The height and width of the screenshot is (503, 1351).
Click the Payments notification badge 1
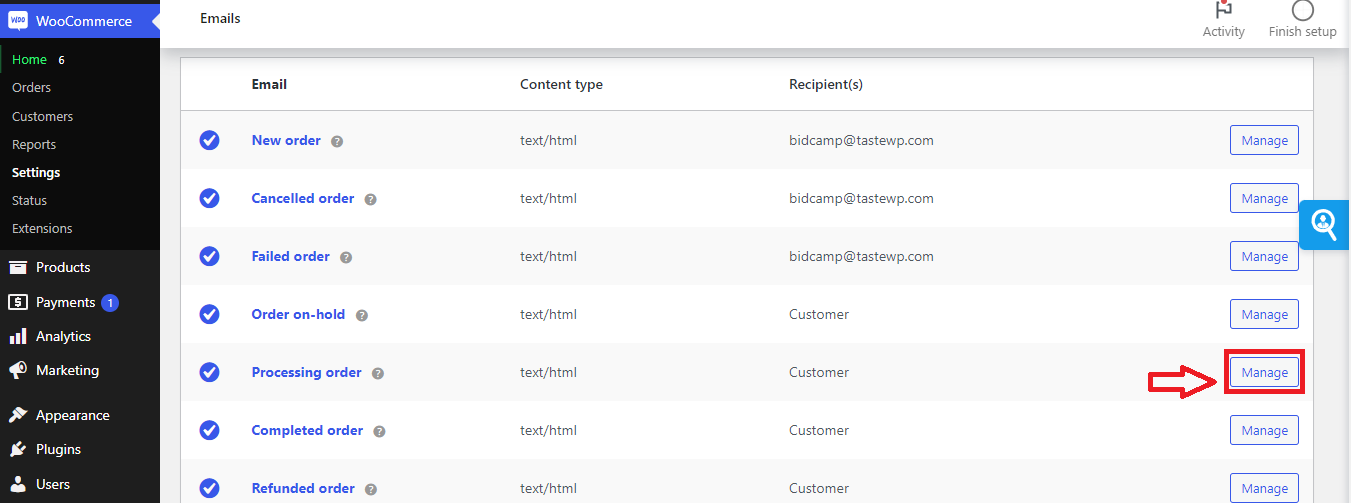110,302
